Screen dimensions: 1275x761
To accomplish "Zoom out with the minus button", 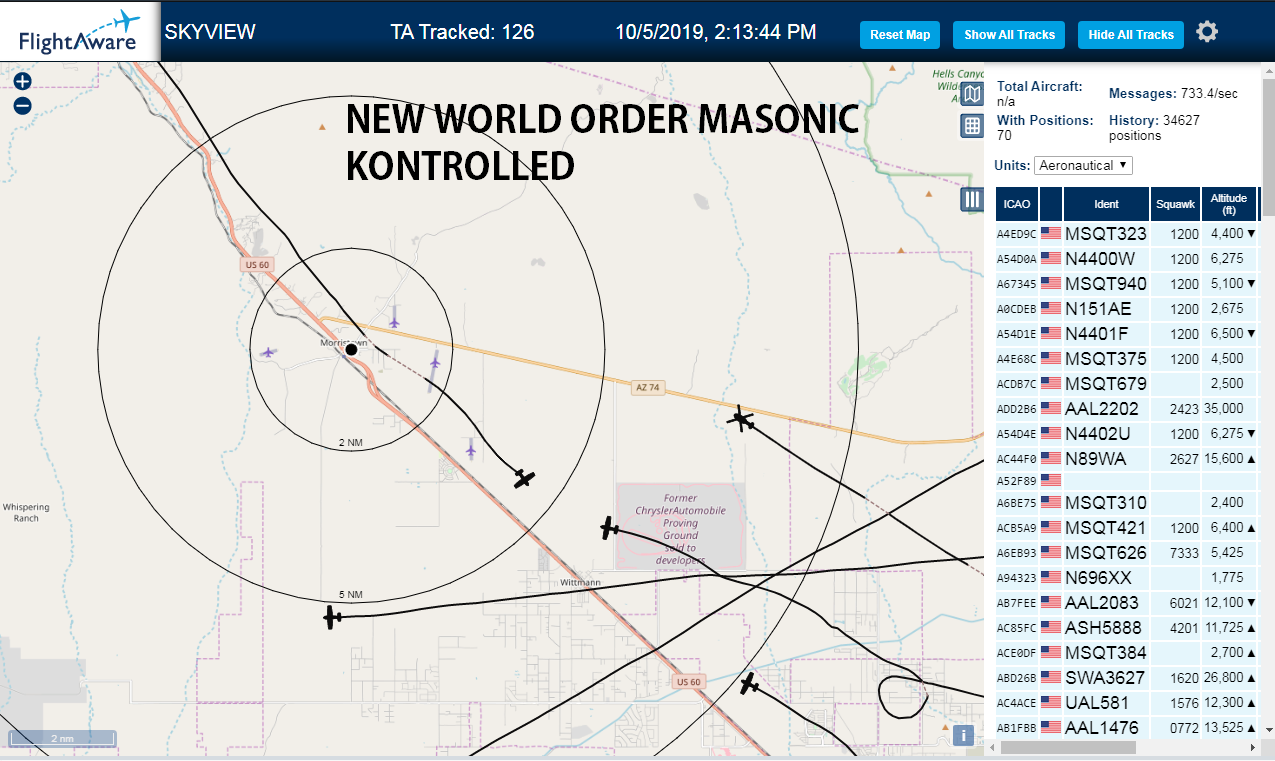I will coord(22,105).
